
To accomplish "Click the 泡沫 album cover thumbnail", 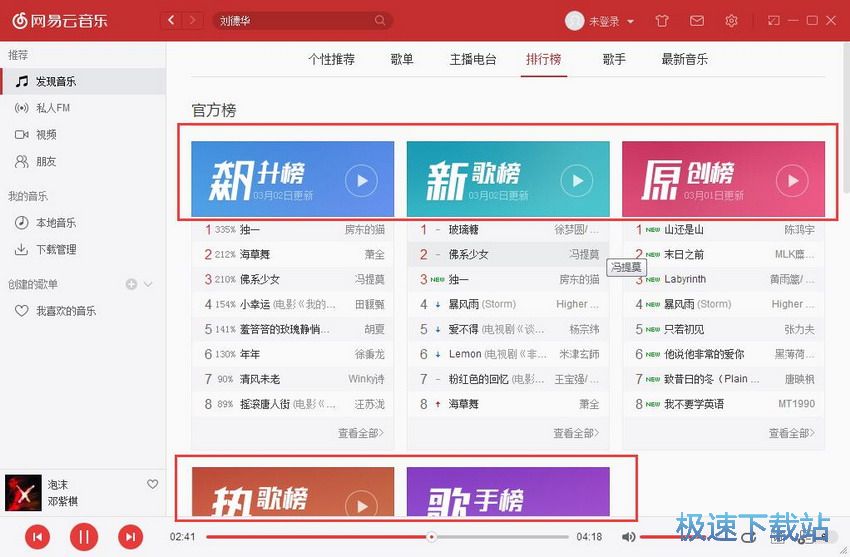I will pos(23,493).
